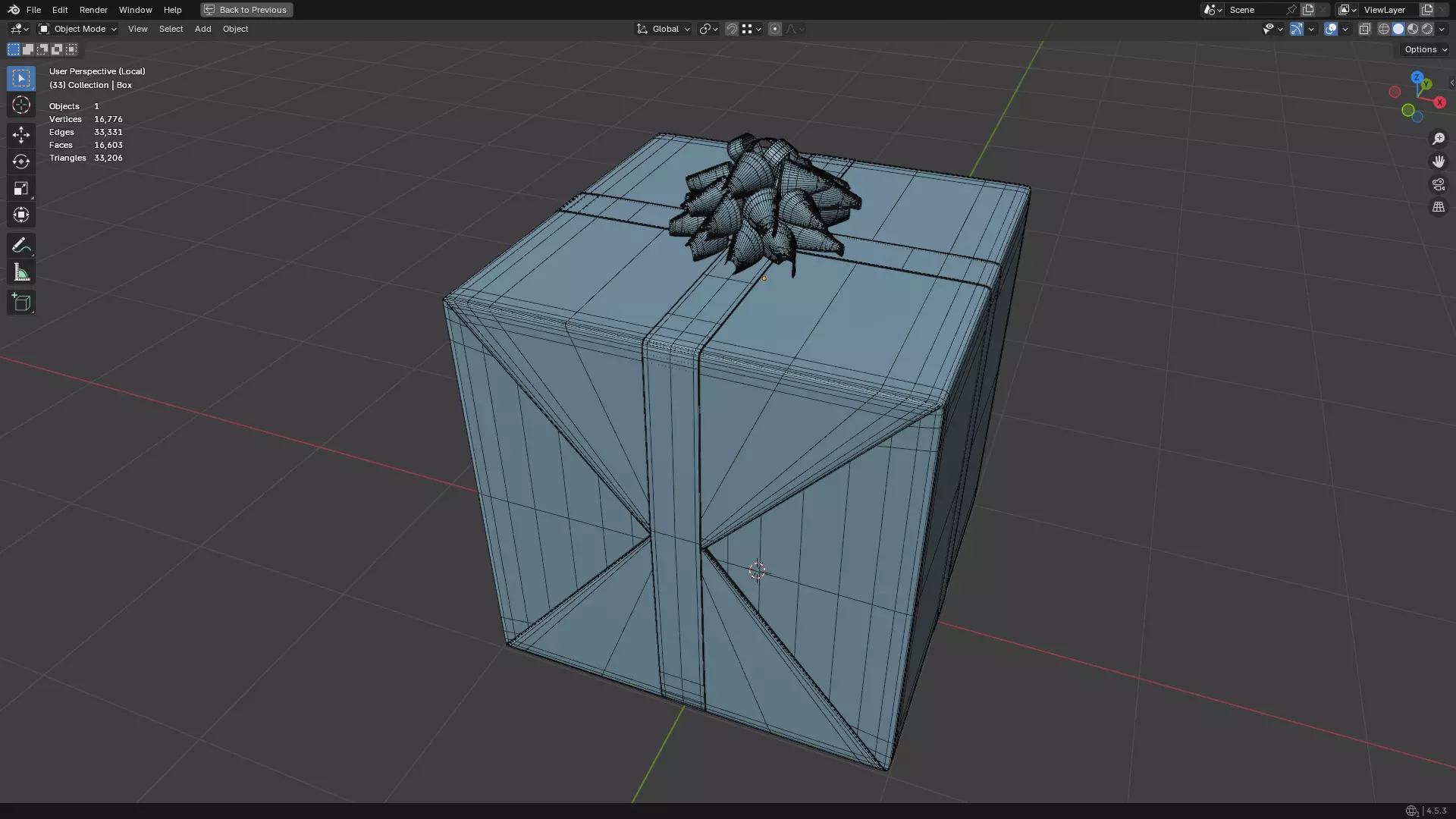The image size is (1456, 819).
Task: Click the ViewLayer name field
Action: tap(1388, 10)
